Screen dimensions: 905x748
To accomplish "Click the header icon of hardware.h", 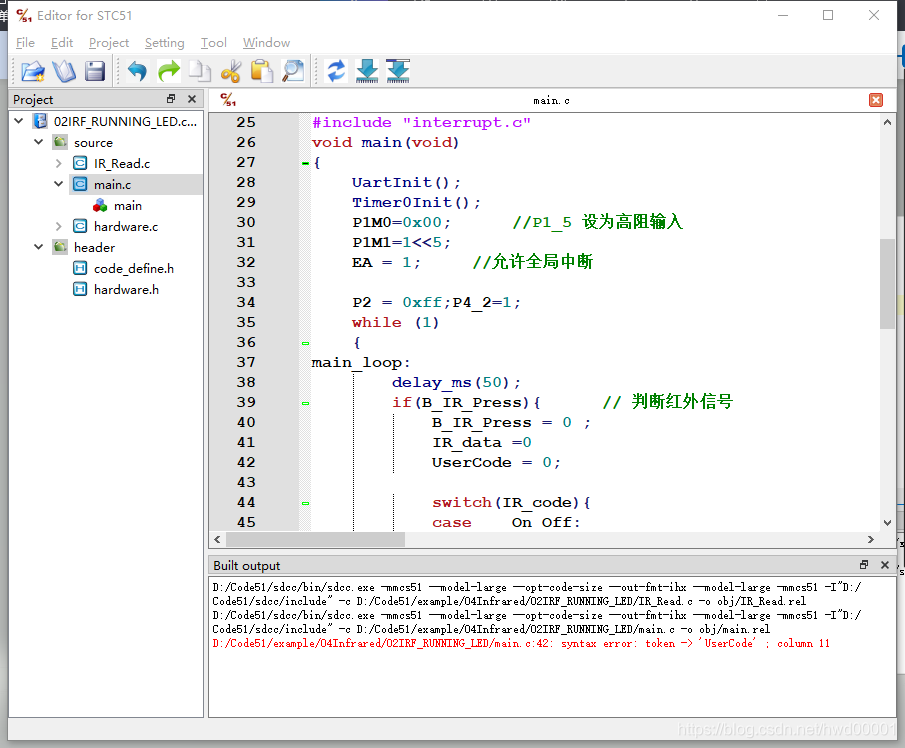I will pos(80,289).
